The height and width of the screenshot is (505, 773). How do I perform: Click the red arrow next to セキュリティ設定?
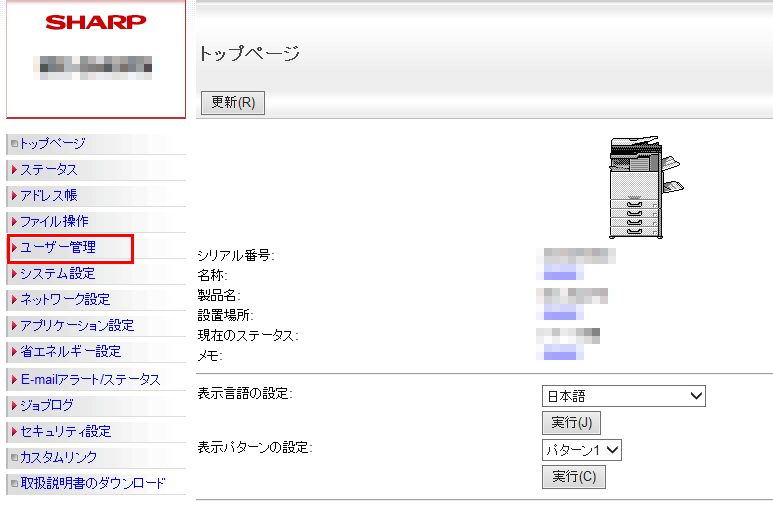coord(14,432)
